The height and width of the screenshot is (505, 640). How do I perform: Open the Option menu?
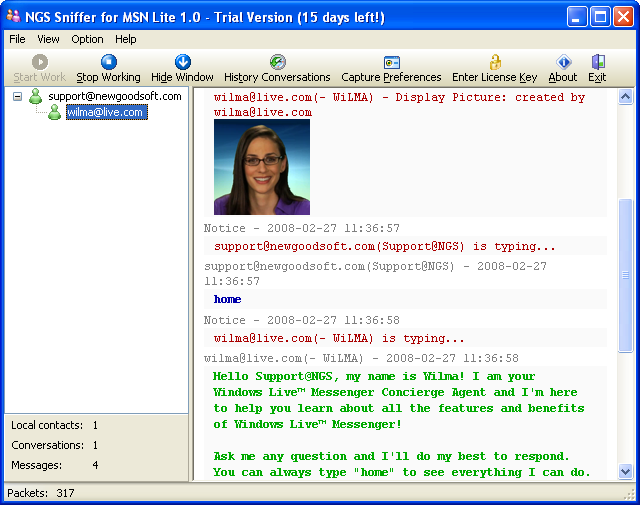point(87,39)
